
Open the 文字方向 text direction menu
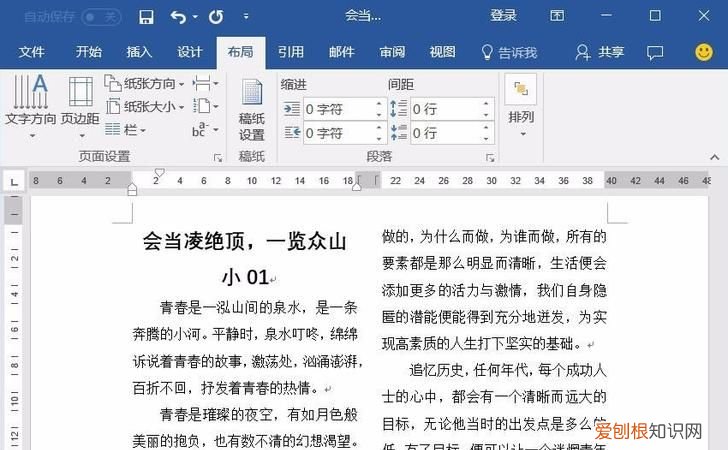pyautogui.click(x=31, y=107)
